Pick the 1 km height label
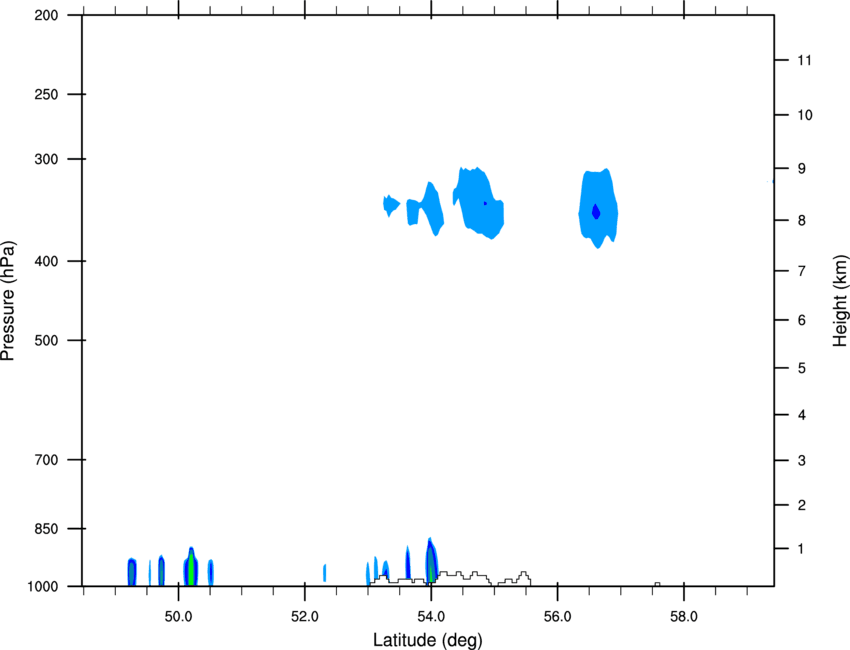The image size is (850, 650). (801, 549)
